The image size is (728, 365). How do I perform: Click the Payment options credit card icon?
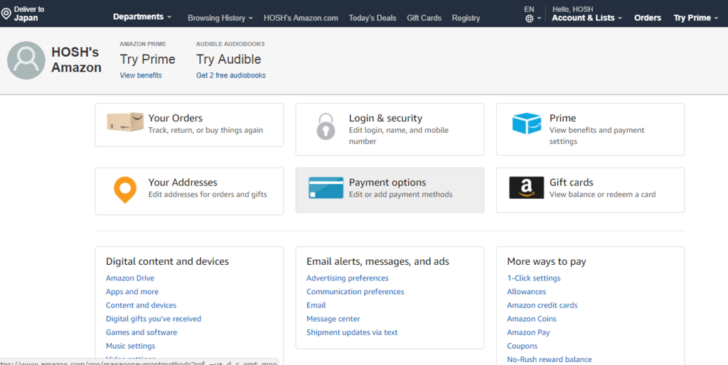[x=326, y=188]
